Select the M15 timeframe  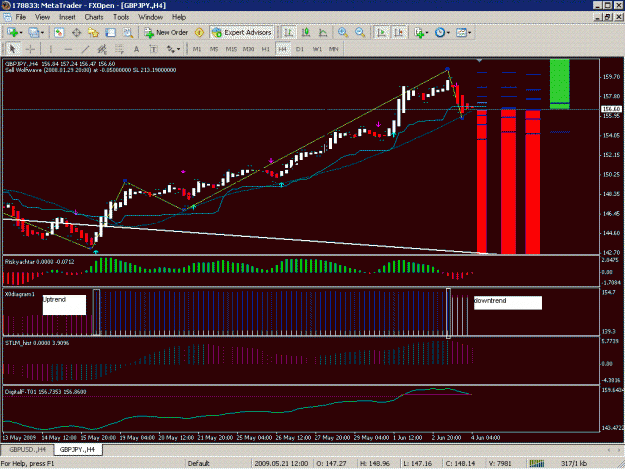[231, 49]
